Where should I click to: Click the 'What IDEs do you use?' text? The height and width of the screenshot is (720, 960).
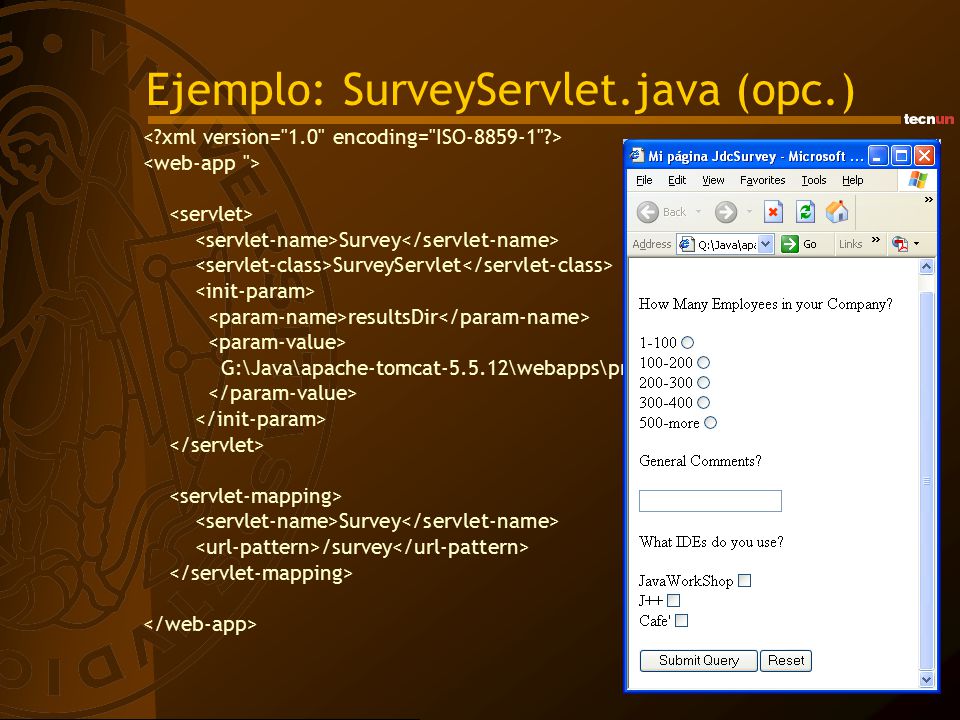(x=711, y=542)
